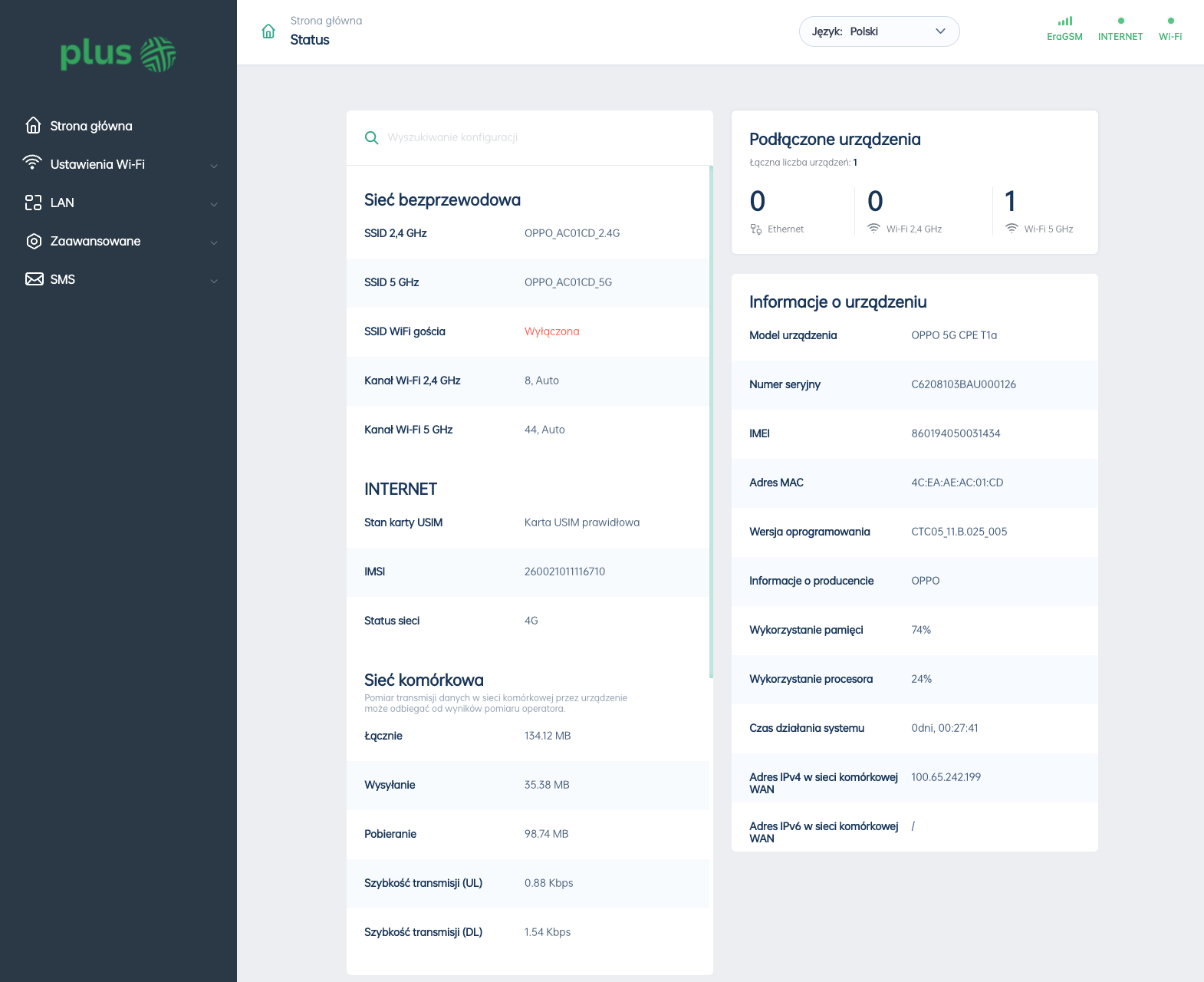Click the SMS envelope icon in sidebar
The width and height of the screenshot is (1204, 982).
click(x=34, y=279)
